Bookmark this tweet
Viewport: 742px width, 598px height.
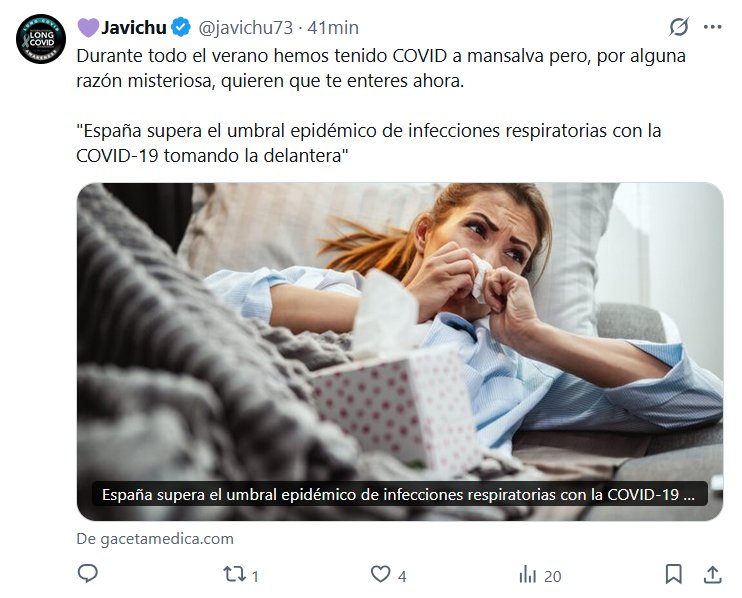pos(673,574)
